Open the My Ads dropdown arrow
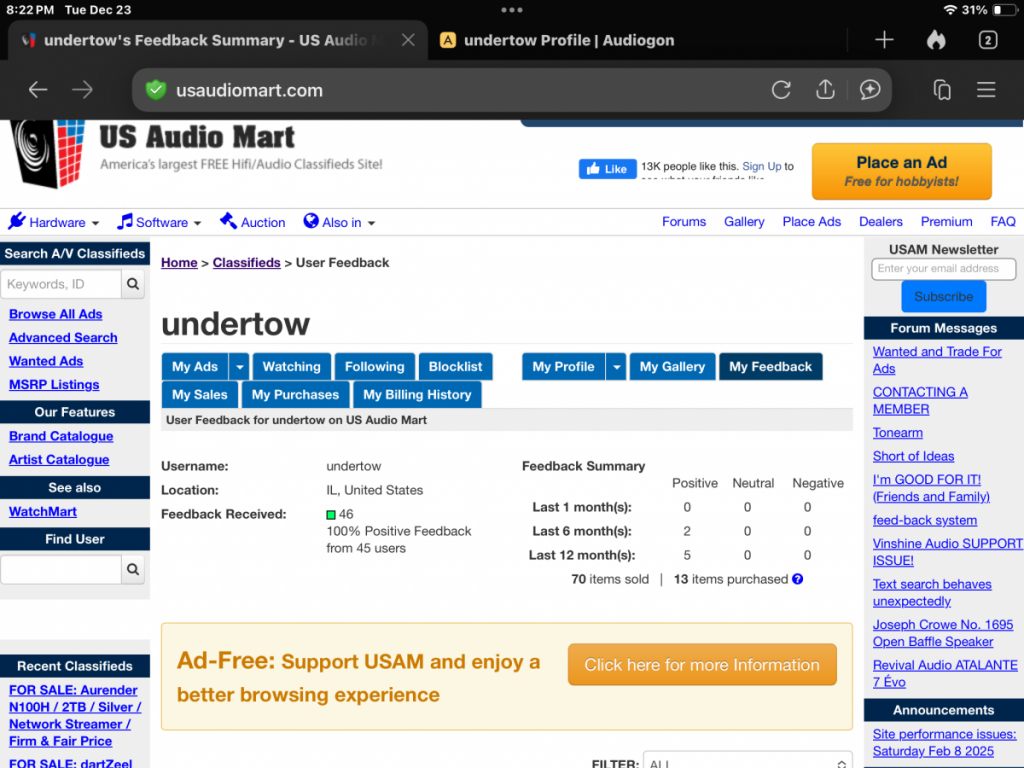 point(239,367)
